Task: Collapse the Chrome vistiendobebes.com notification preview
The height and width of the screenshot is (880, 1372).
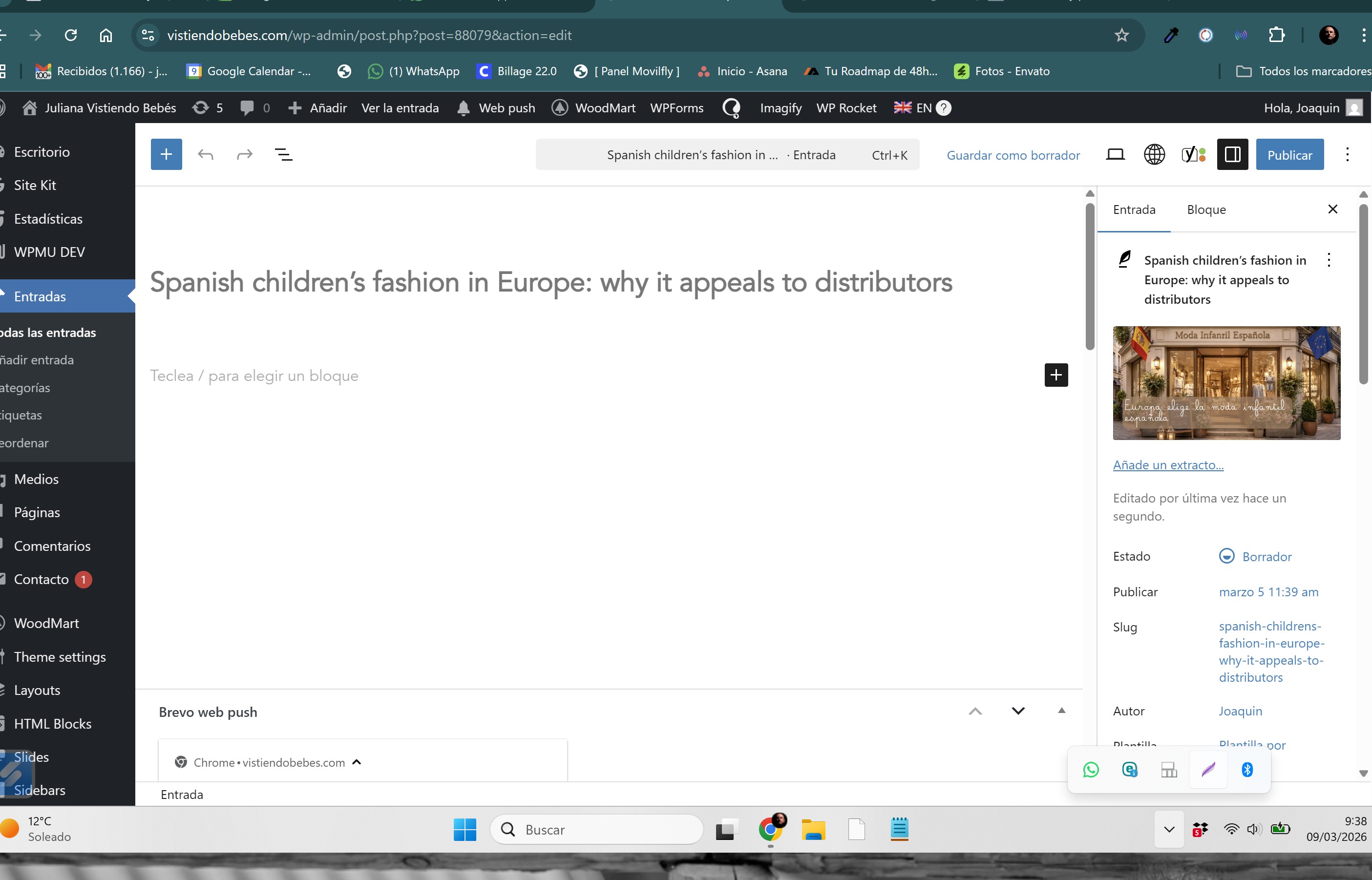Action: (357, 762)
